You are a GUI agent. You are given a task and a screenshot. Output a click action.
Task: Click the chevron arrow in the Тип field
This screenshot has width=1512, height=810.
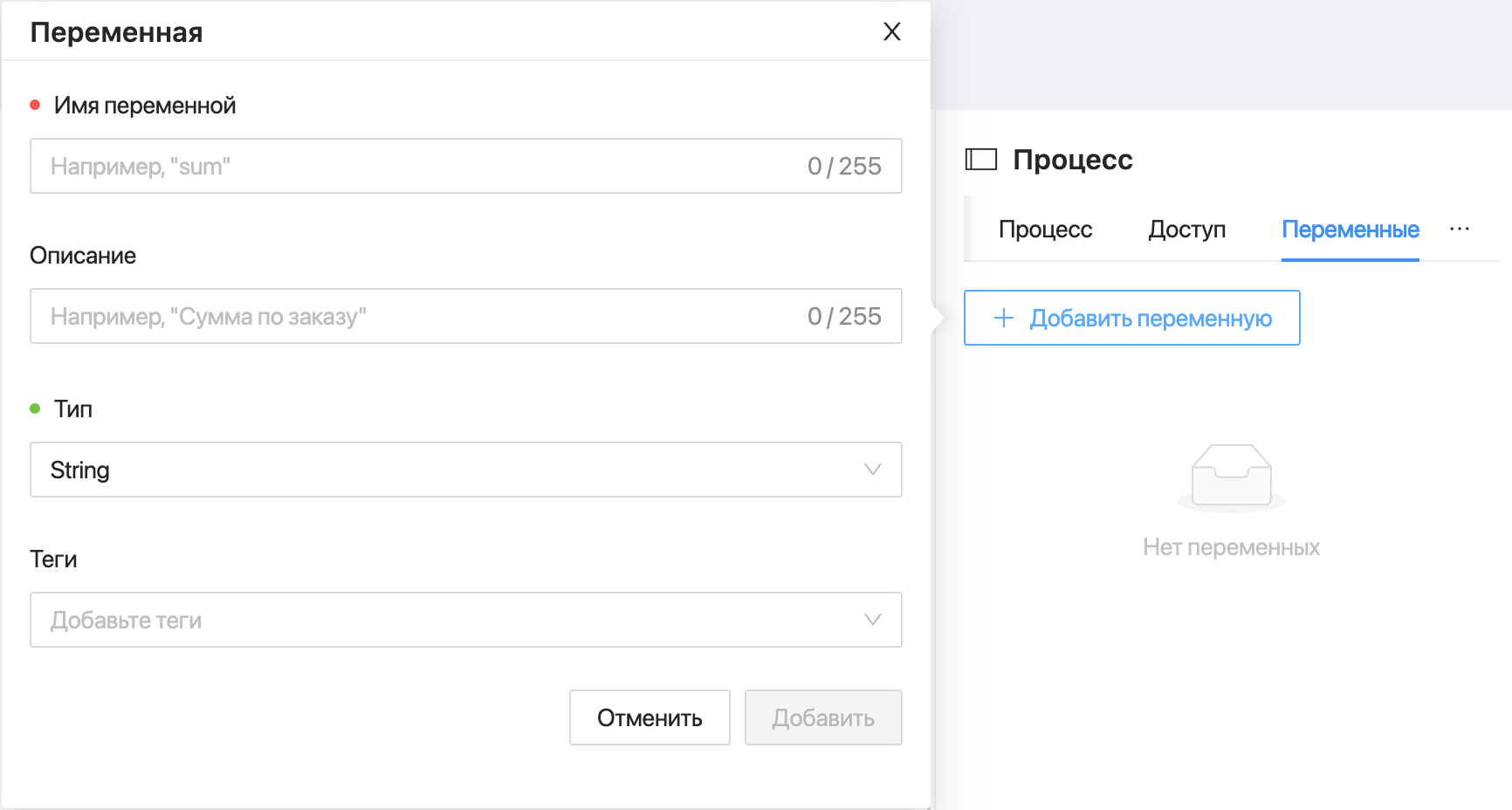tap(872, 470)
